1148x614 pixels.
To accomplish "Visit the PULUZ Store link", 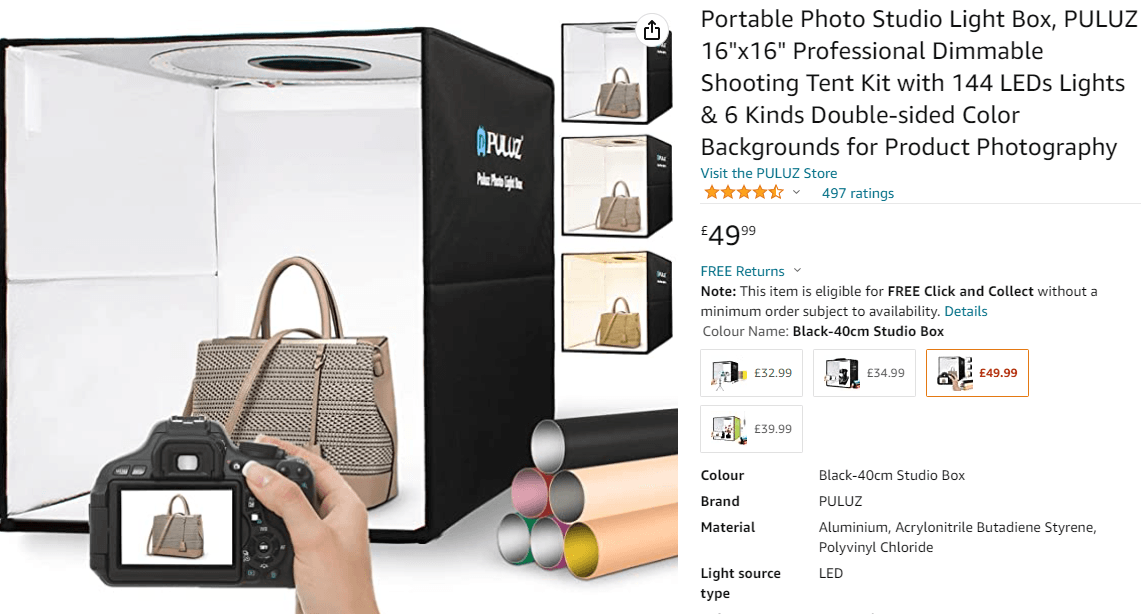I will 769,173.
